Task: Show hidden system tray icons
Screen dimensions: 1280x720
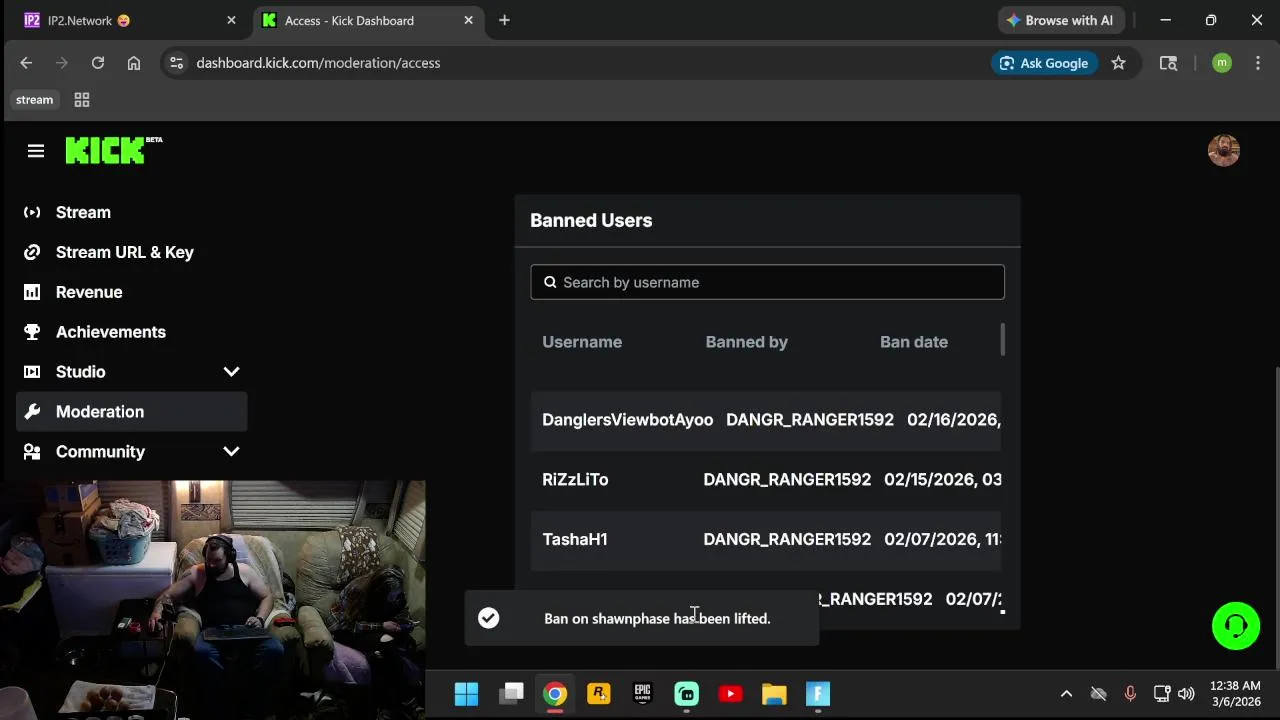Action: pos(1066,694)
